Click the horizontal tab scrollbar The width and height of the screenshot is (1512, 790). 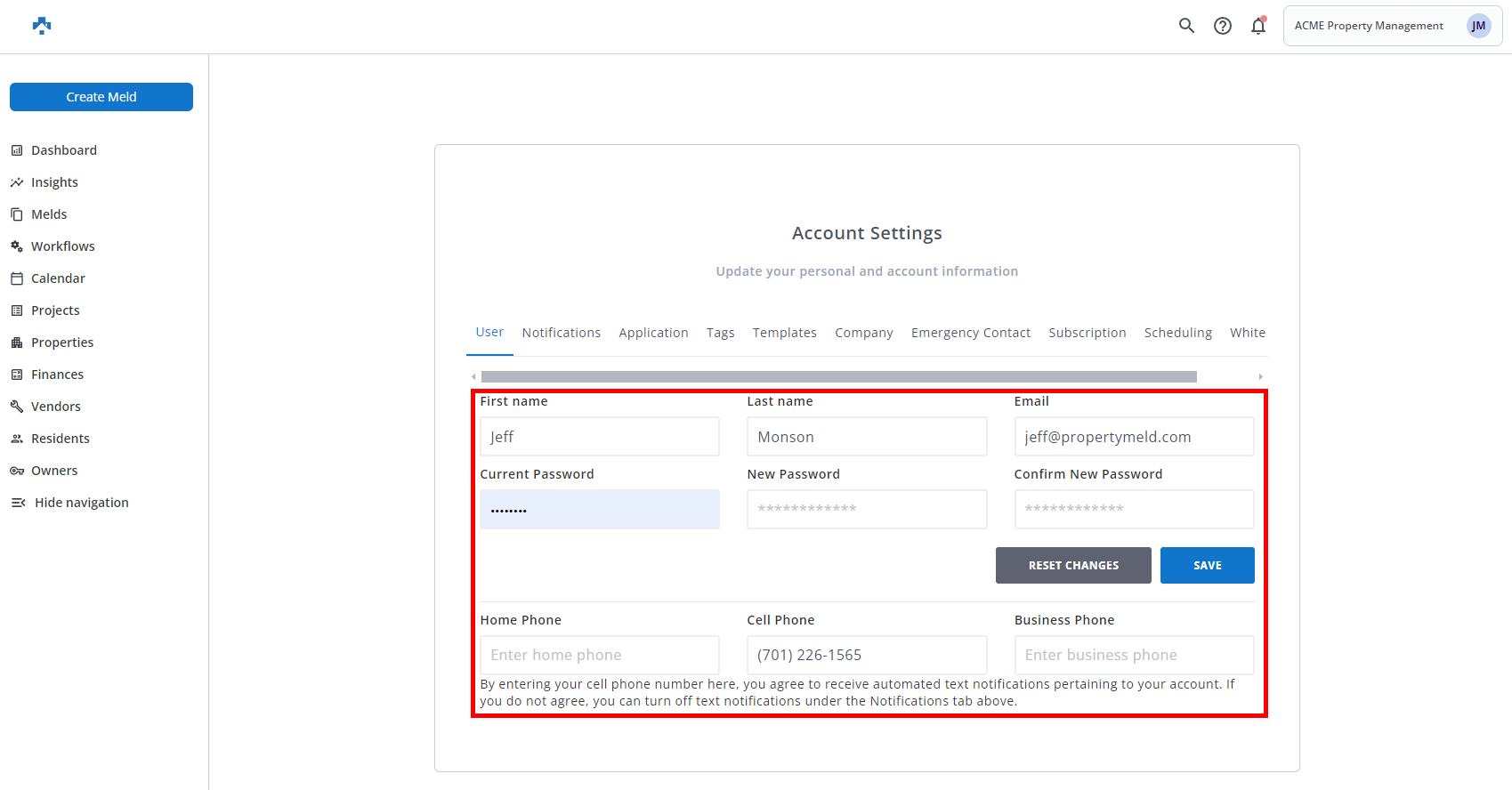[x=838, y=376]
